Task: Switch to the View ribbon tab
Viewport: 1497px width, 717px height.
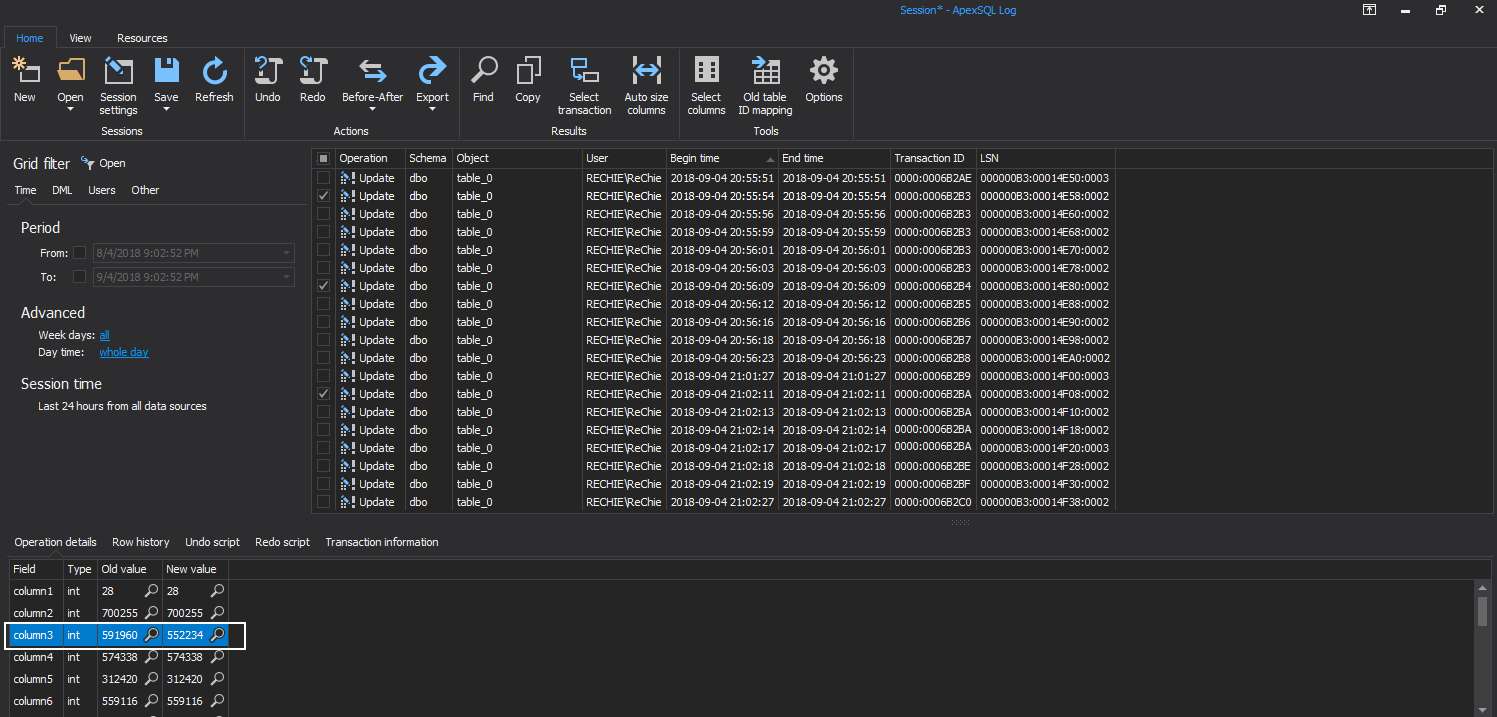Action: coord(79,37)
